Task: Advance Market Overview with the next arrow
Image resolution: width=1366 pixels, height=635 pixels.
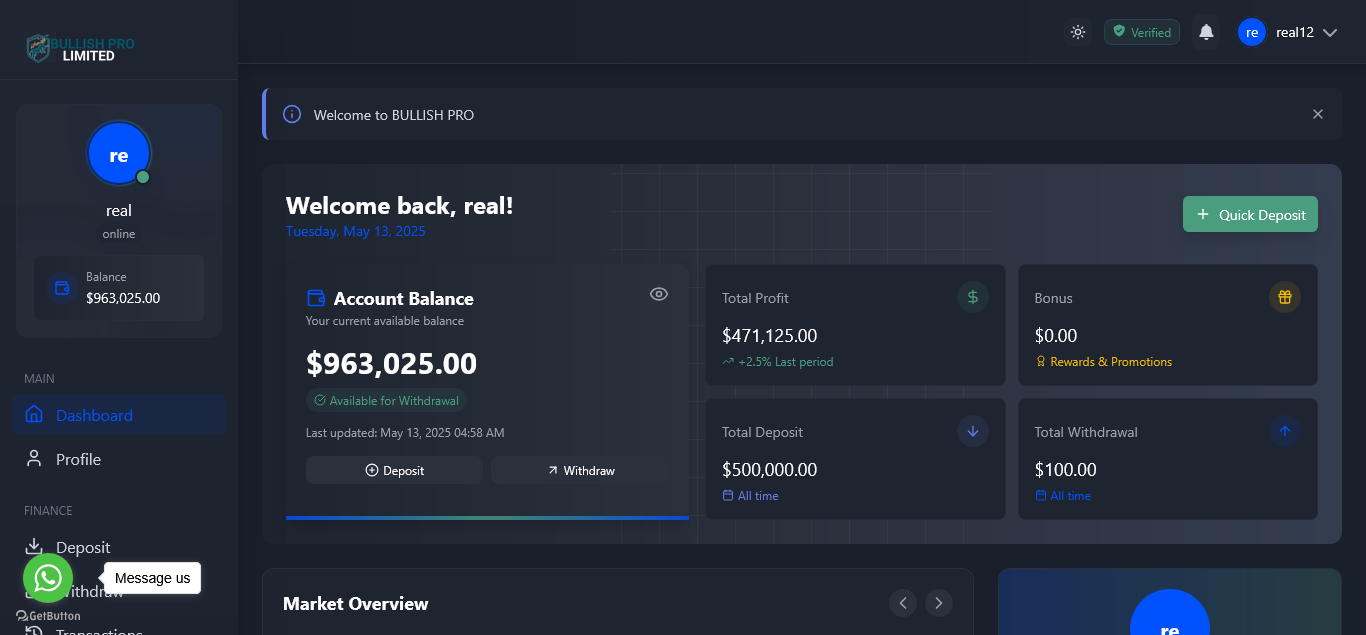Action: click(938, 603)
